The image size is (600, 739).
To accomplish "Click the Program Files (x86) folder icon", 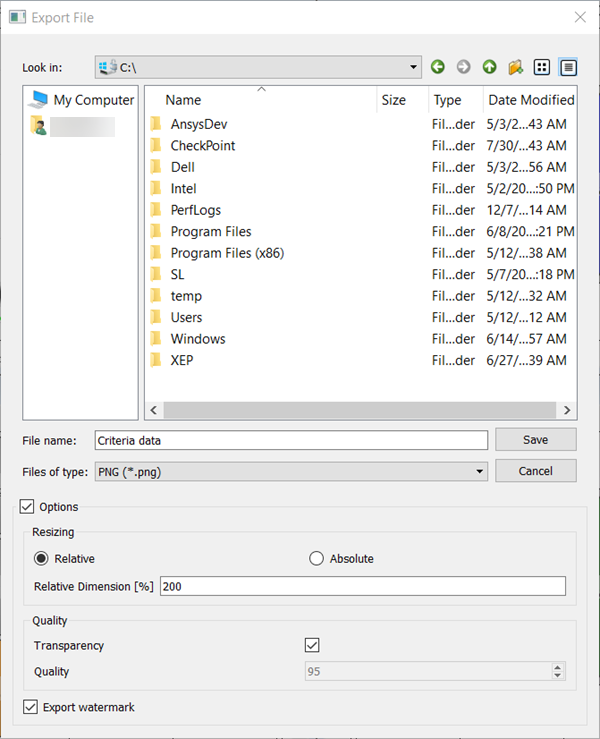I will 156,253.
